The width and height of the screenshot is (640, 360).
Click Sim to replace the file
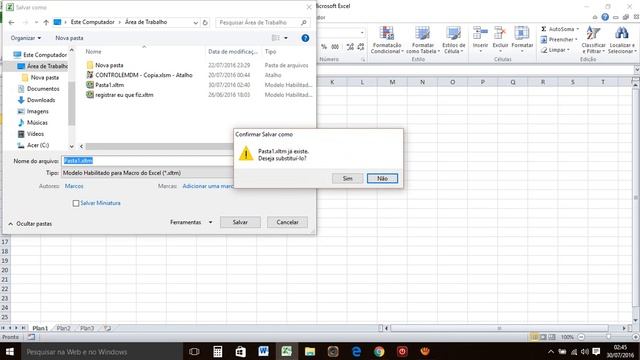[347, 178]
